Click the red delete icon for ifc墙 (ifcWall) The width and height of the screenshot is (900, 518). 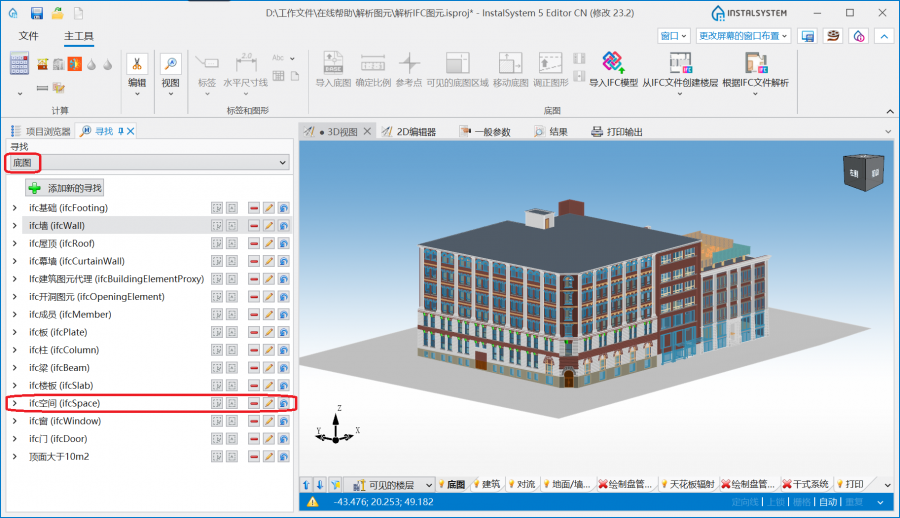click(x=254, y=226)
